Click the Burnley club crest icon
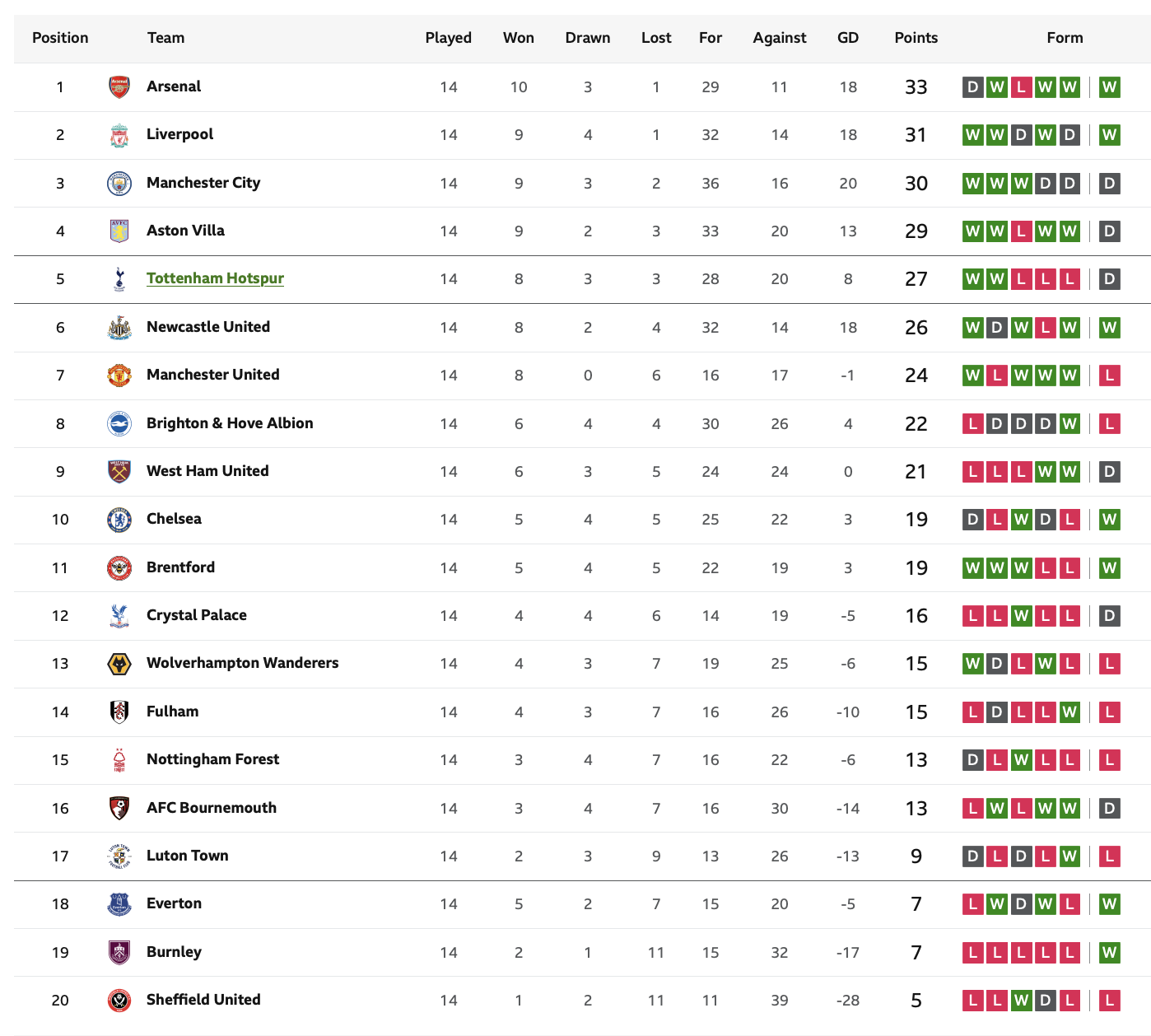Screen dimensions: 1151x1036 point(119,952)
